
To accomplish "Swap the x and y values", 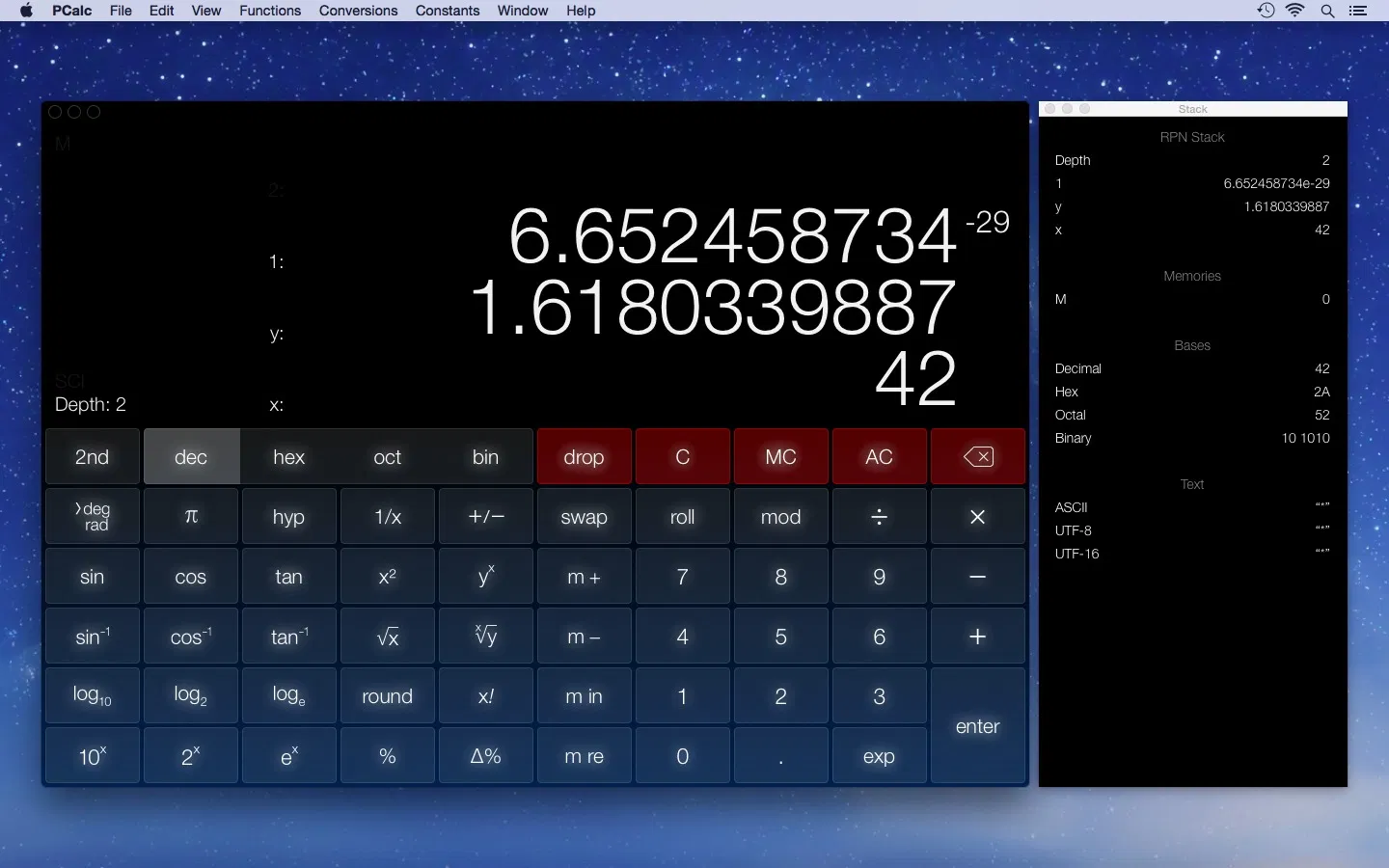I will tap(583, 516).
